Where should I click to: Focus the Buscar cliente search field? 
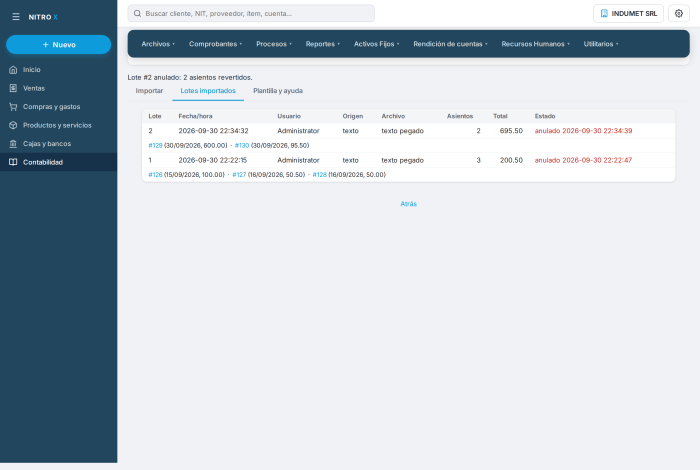[x=251, y=13]
